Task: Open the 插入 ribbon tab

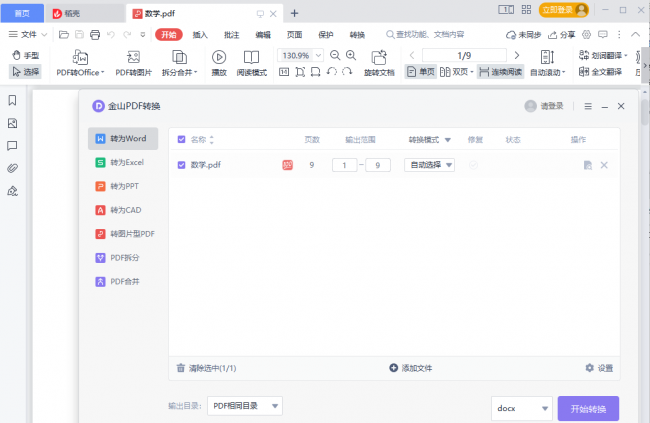Action: click(x=200, y=35)
